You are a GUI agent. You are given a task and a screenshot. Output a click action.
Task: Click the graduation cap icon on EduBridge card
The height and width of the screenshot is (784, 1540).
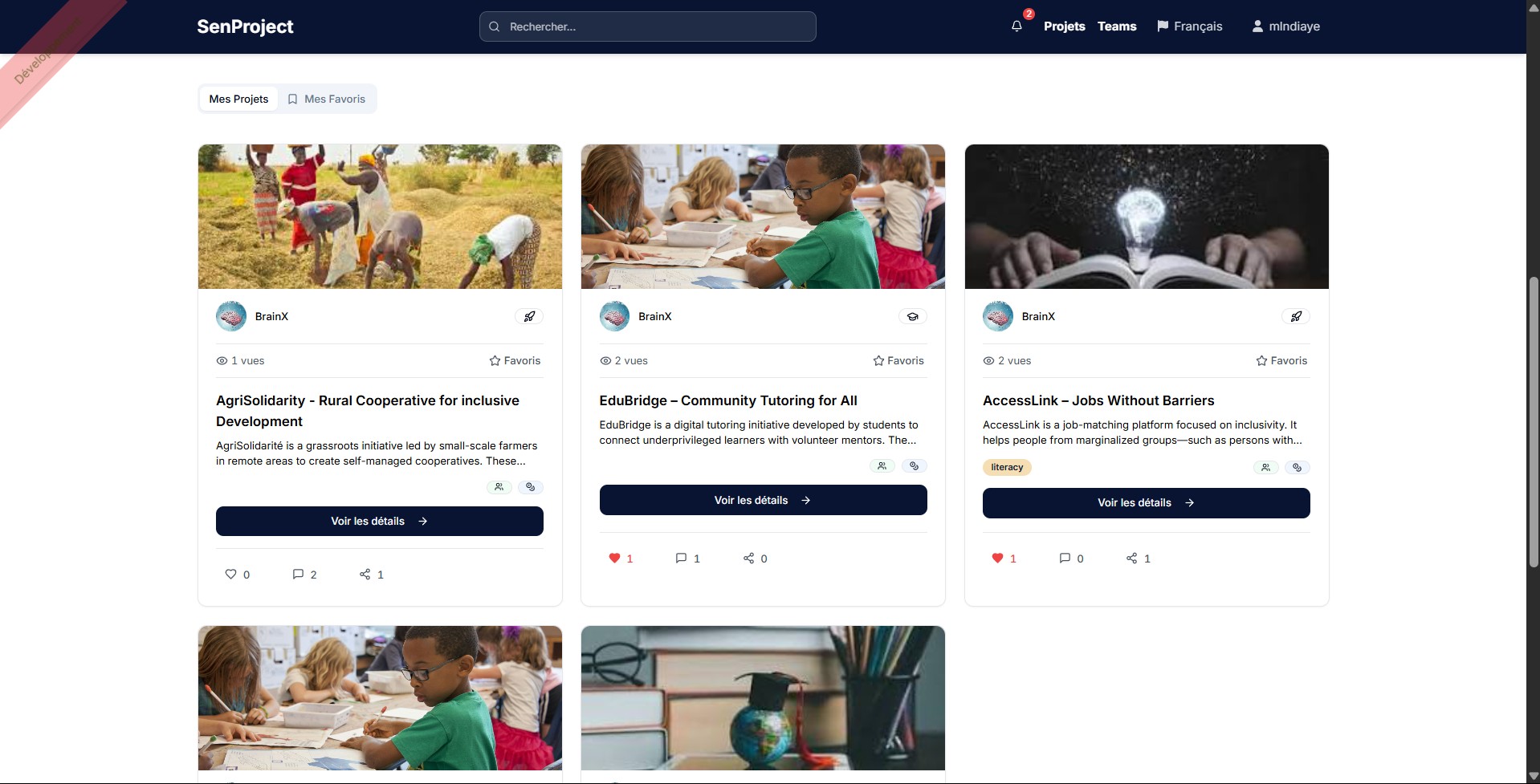coord(912,316)
